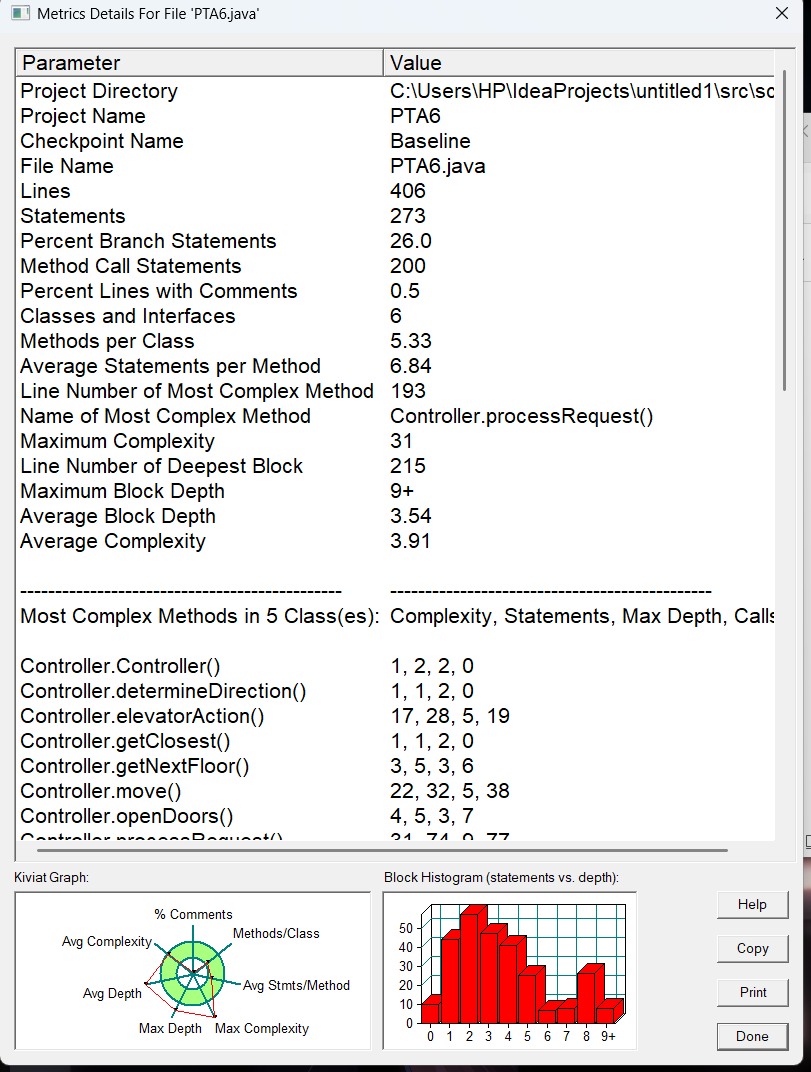
Task: Click the Most Complex Methods heading row
Action: [x=395, y=616]
